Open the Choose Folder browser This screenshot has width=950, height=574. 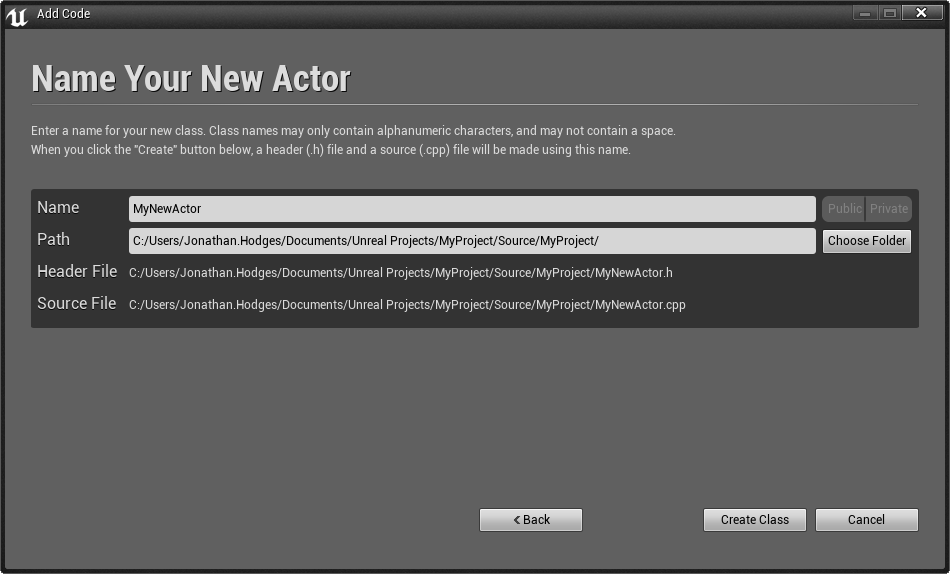[x=866, y=241]
